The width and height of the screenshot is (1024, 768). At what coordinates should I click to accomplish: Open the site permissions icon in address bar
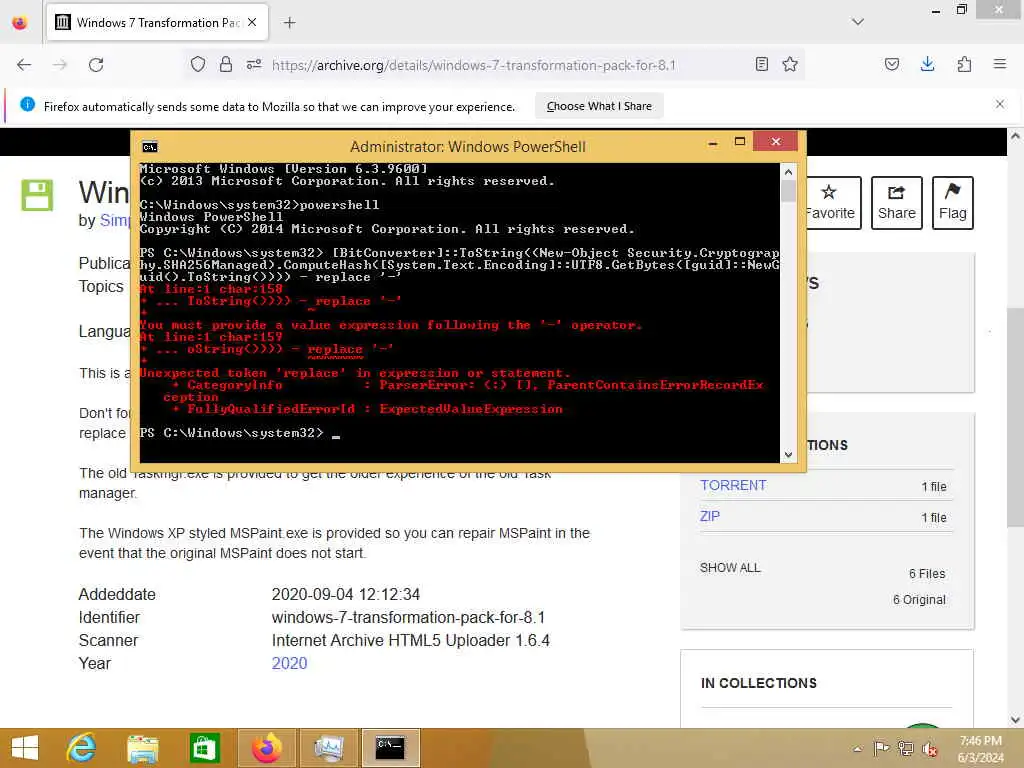(x=254, y=65)
